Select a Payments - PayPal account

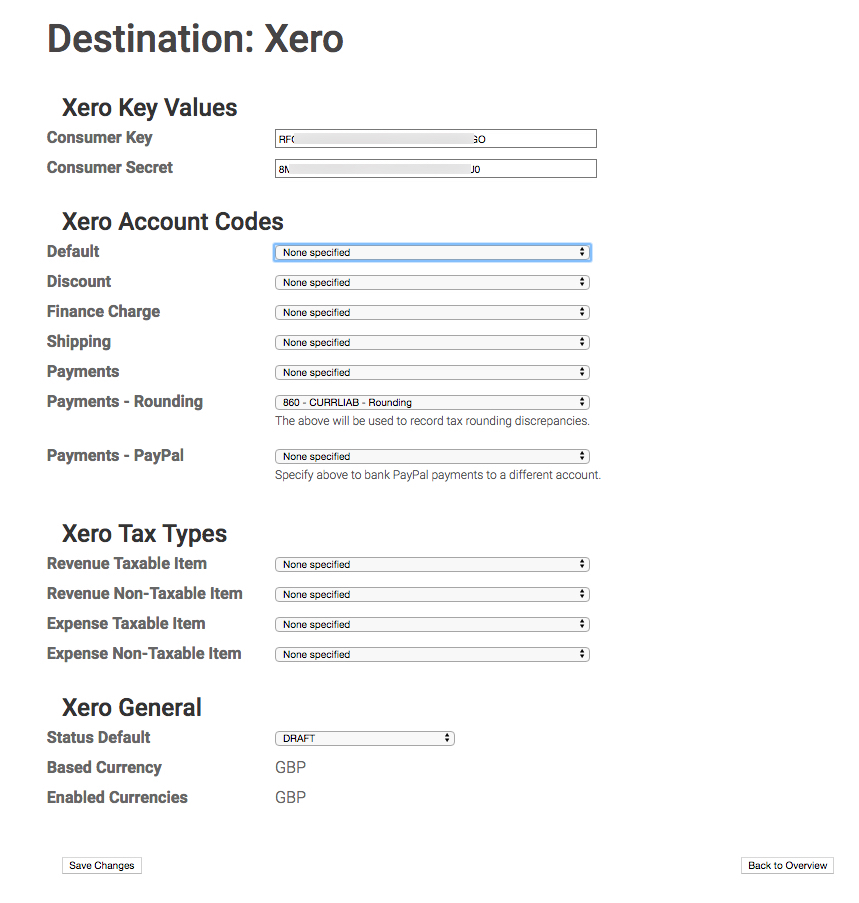432,456
